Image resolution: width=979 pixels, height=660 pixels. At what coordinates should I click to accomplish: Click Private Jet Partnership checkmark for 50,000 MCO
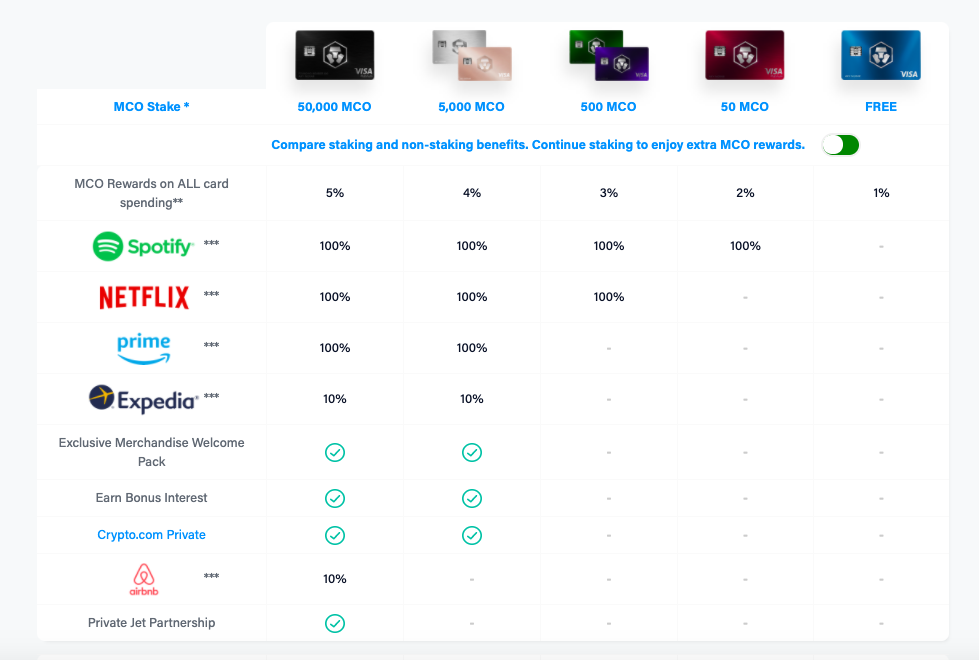point(335,623)
